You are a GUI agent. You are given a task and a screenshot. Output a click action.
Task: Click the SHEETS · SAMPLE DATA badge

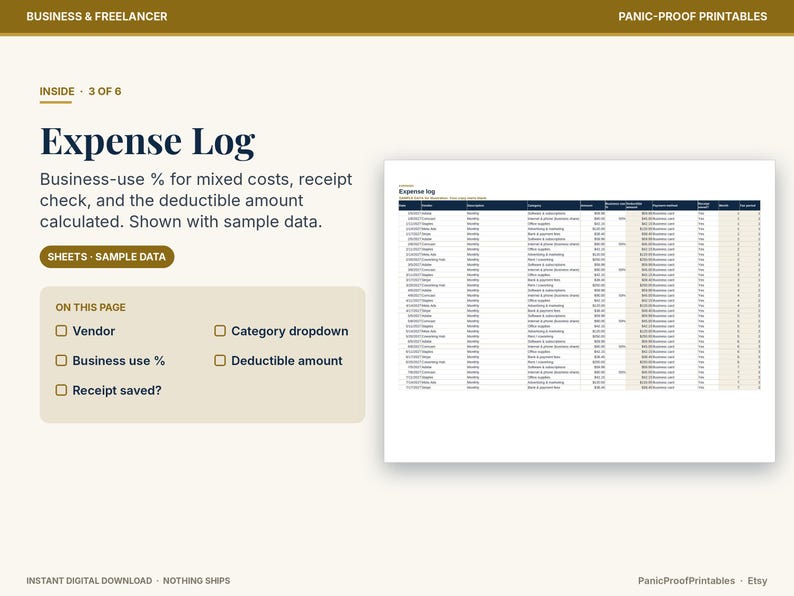tap(107, 257)
